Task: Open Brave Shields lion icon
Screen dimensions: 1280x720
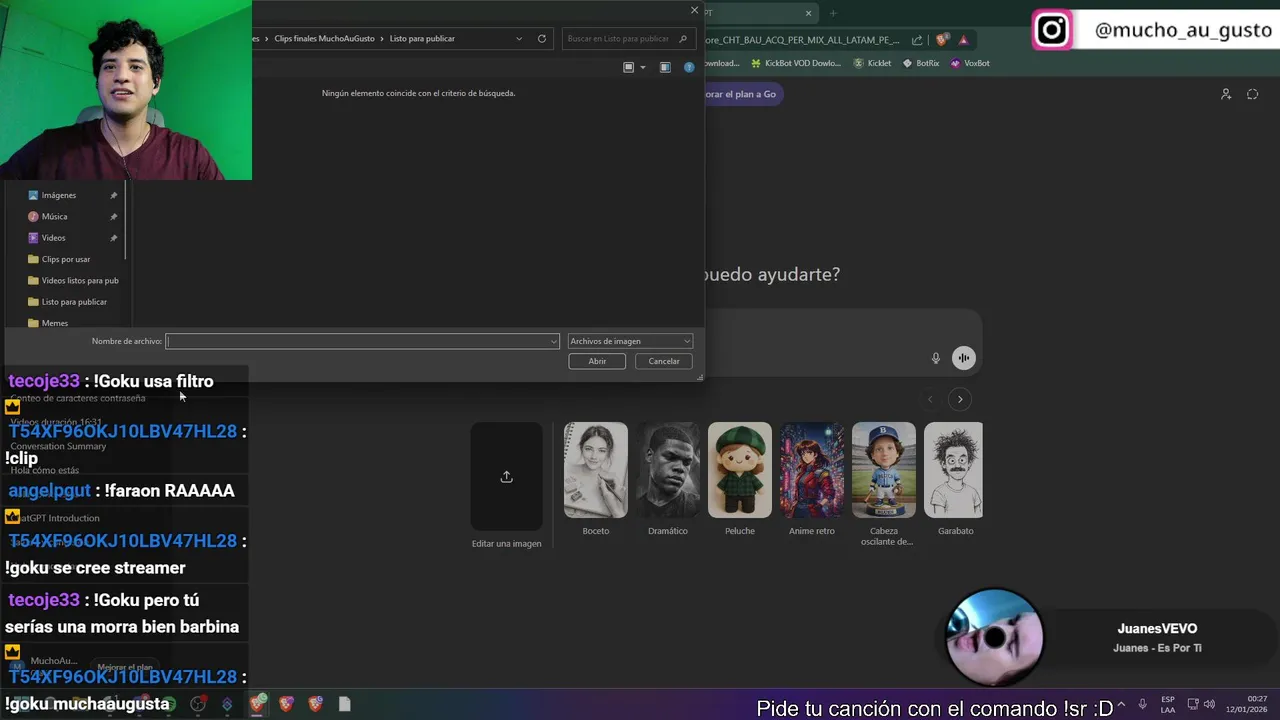Action: [943, 40]
